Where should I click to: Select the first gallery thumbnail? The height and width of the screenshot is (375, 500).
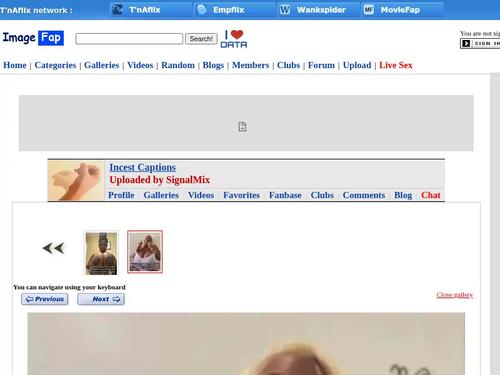(101, 253)
